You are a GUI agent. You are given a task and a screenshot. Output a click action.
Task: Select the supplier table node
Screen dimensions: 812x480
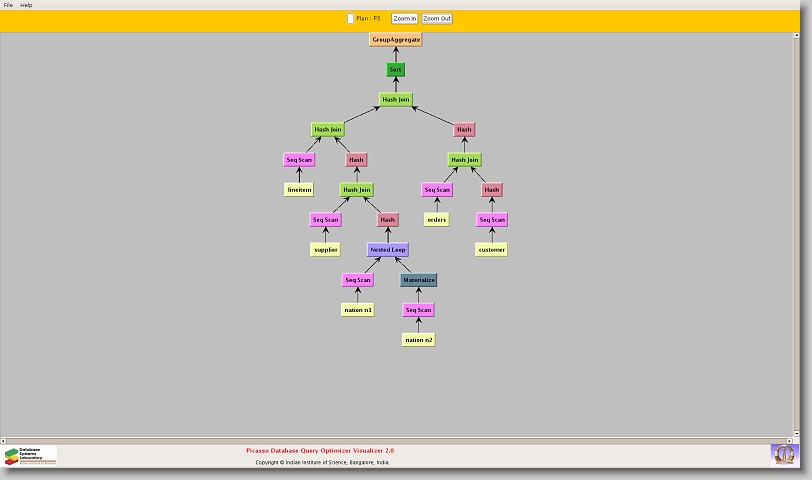[326, 250]
